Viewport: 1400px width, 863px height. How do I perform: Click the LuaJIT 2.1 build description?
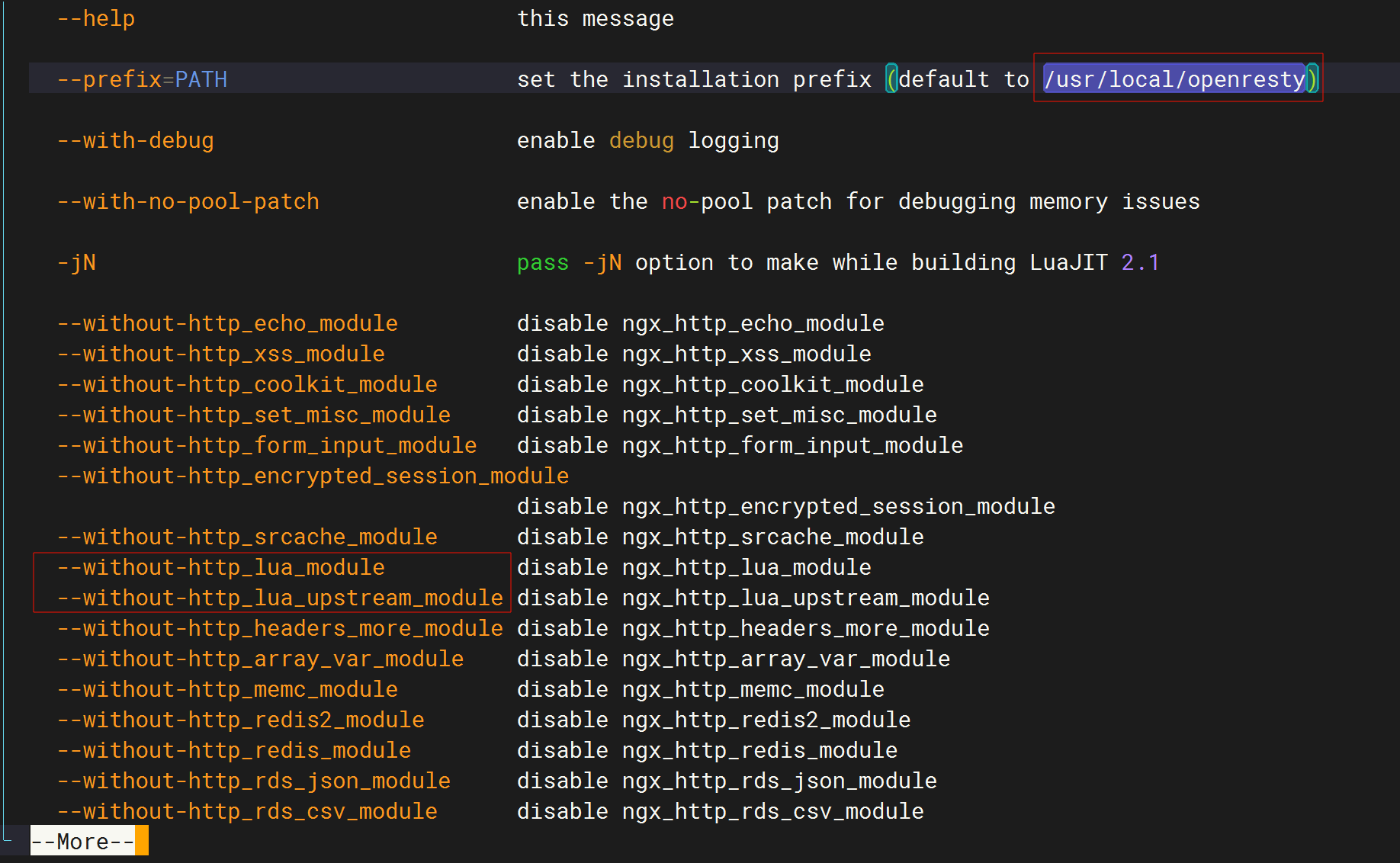(x=838, y=262)
